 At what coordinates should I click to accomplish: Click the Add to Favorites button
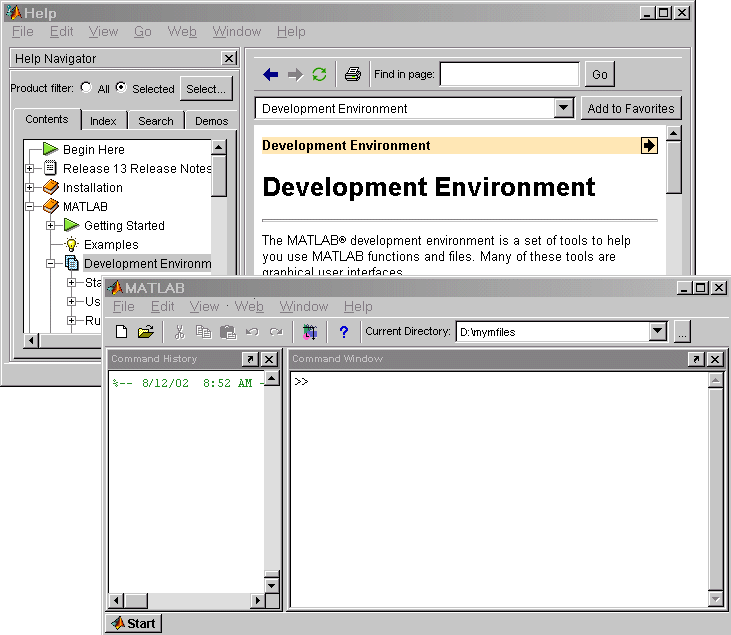pyautogui.click(x=630, y=109)
